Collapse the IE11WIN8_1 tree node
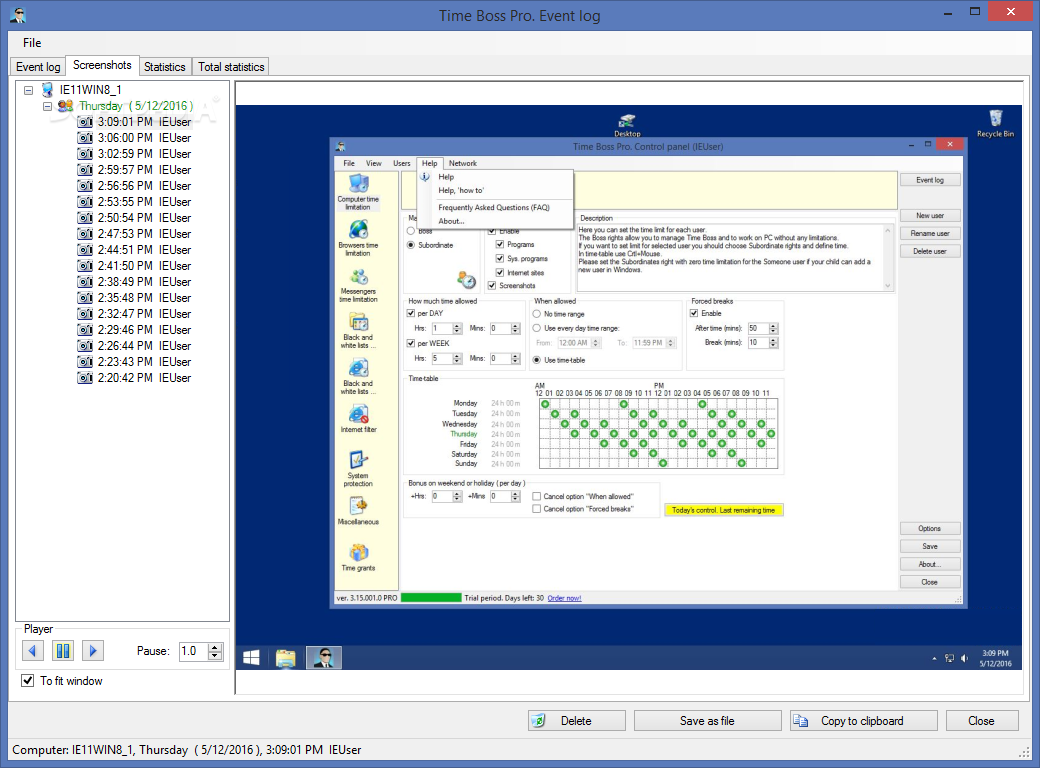The height and width of the screenshot is (768, 1040). point(29,90)
